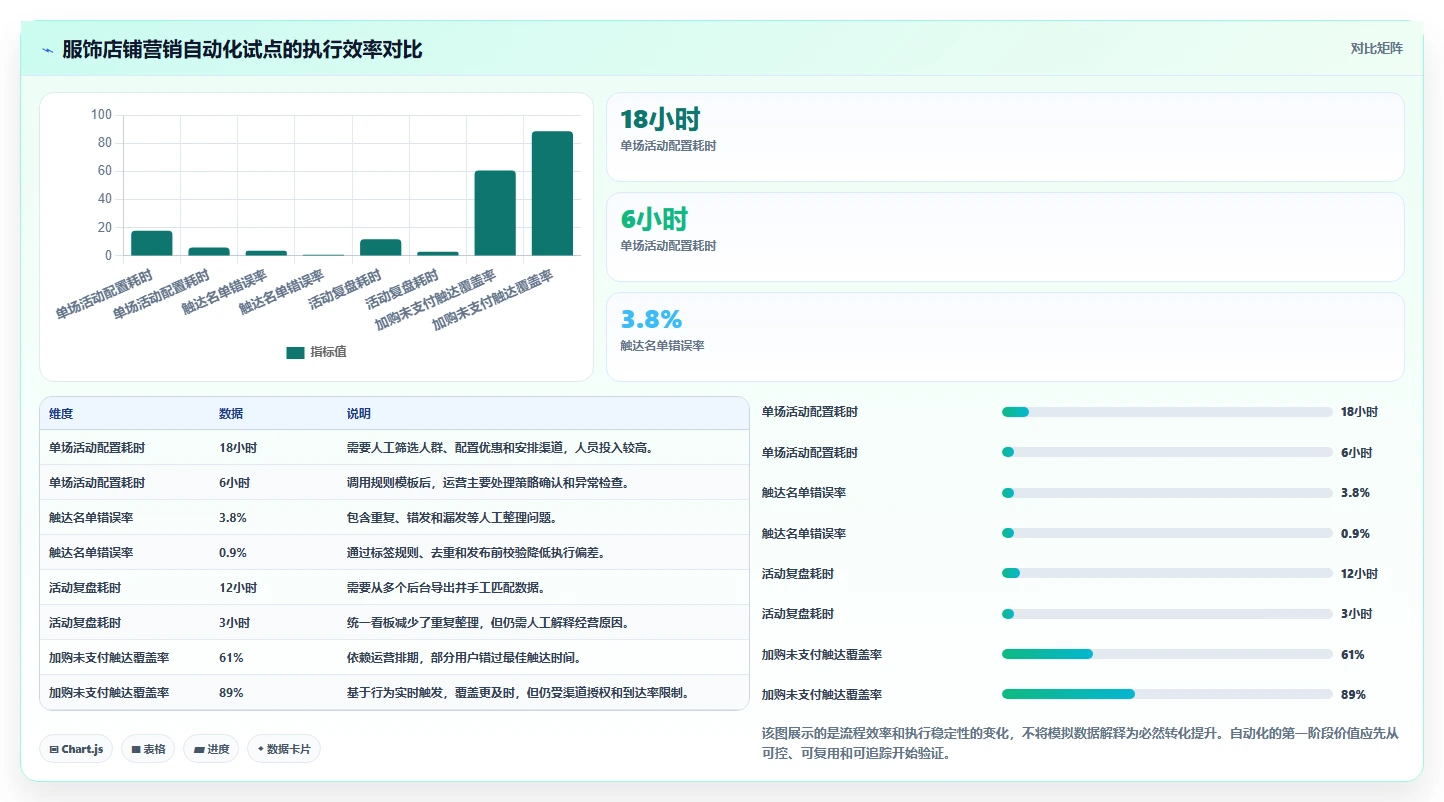Click the dashboard title 服饰店铺营销自动化试点的执行效率对比
The width and height of the screenshot is (1444, 802).
click(242, 49)
